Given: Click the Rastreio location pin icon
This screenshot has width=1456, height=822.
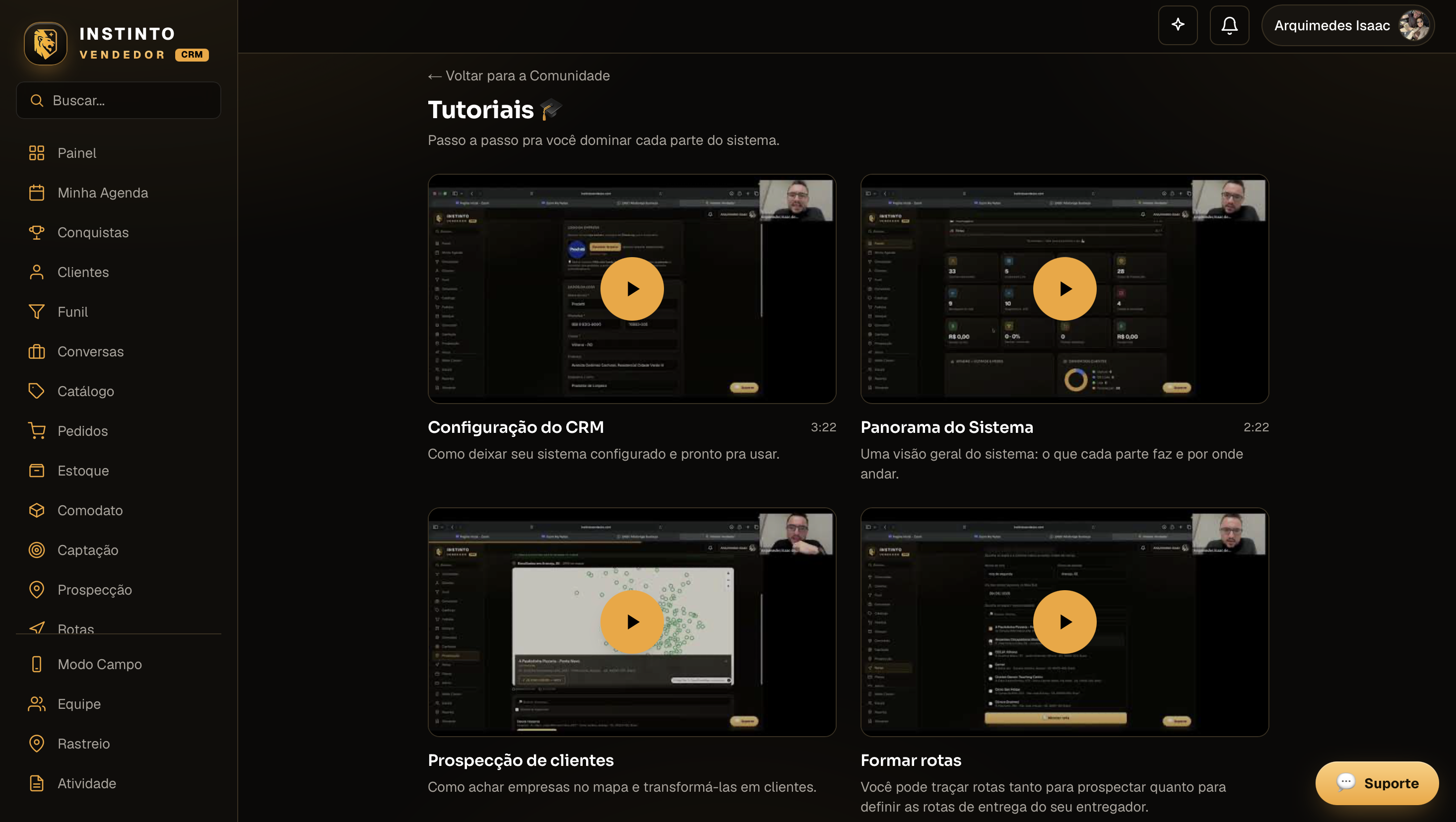Looking at the screenshot, I should coord(37,744).
